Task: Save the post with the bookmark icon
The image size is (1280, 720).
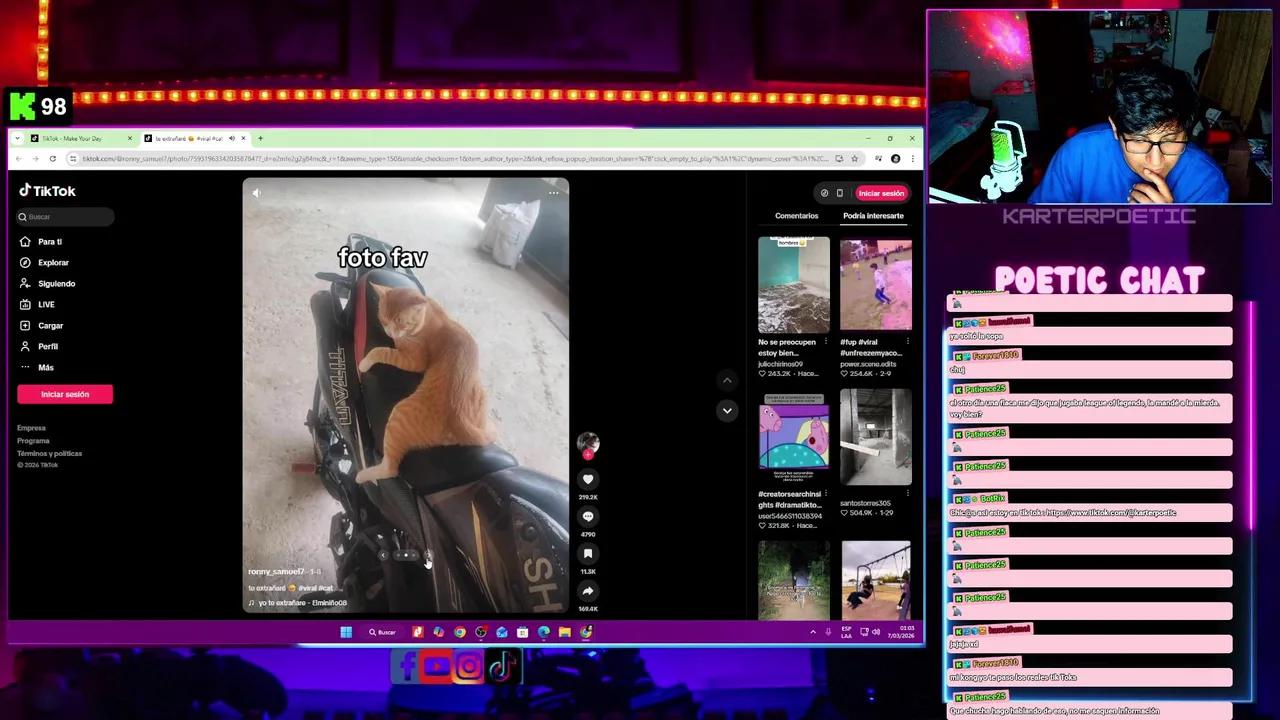Action: pos(588,553)
